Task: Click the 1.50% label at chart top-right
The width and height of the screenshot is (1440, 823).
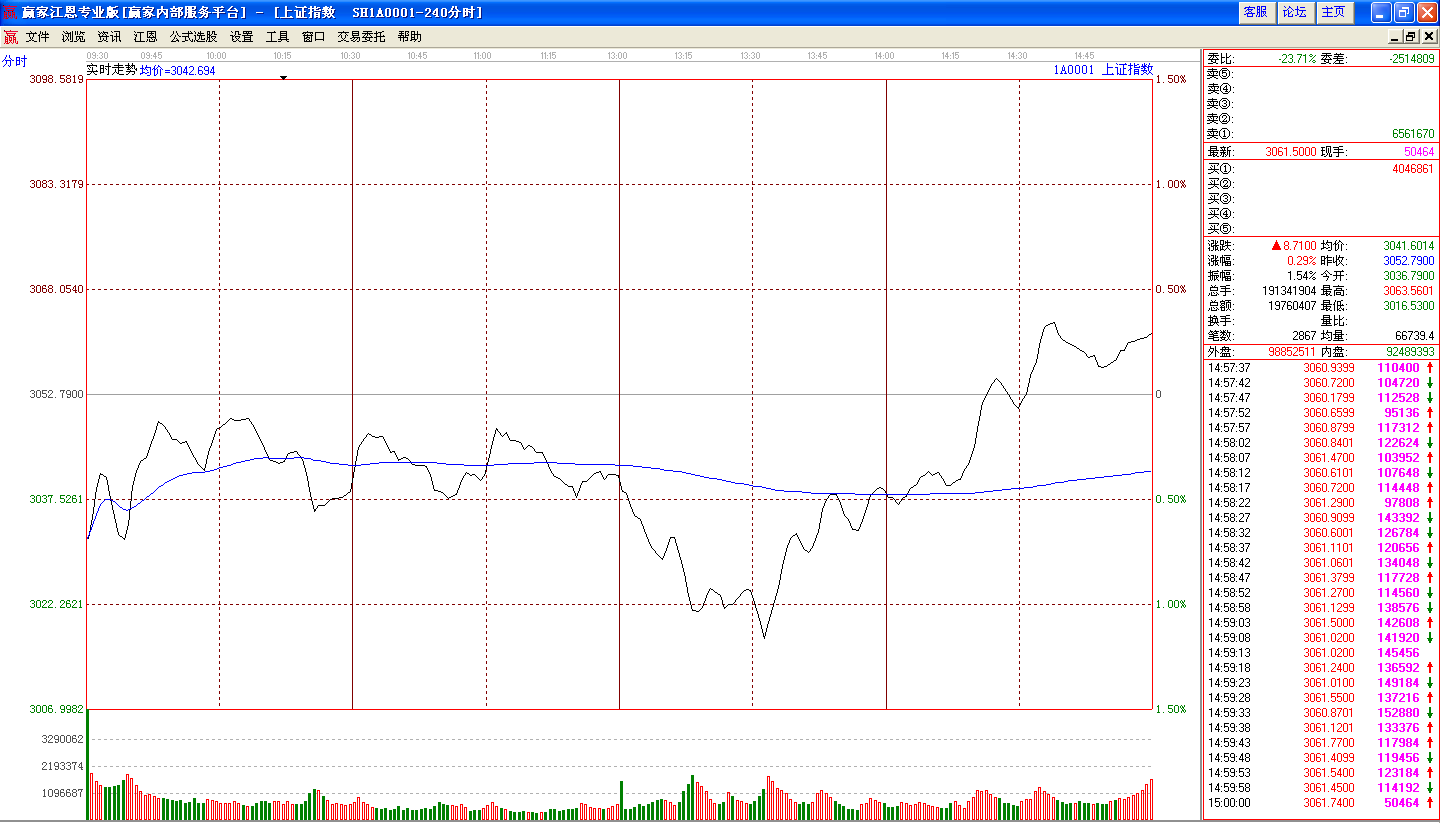Action: point(1171,79)
